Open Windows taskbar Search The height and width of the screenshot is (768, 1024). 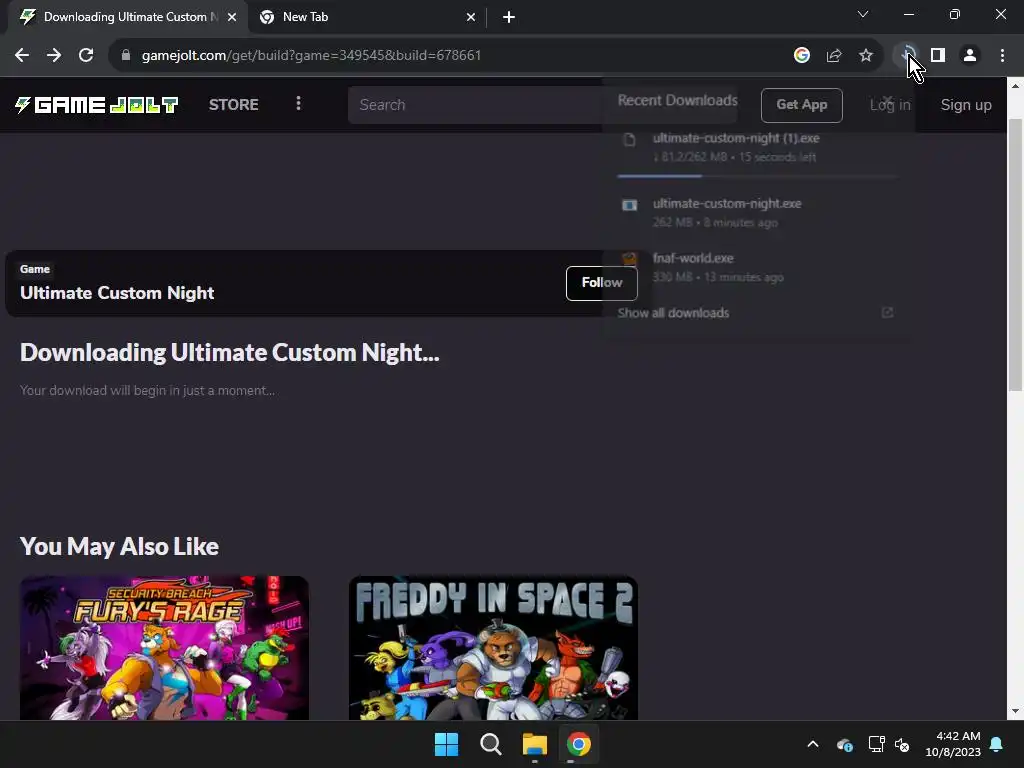tap(491, 744)
